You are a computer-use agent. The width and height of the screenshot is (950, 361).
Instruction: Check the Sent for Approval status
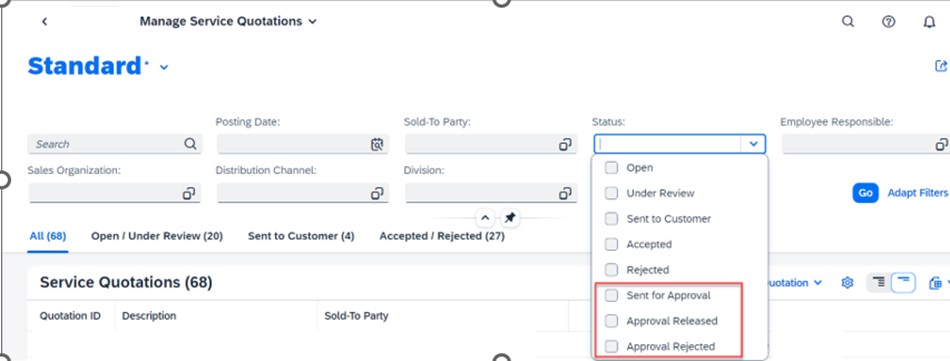click(x=611, y=295)
